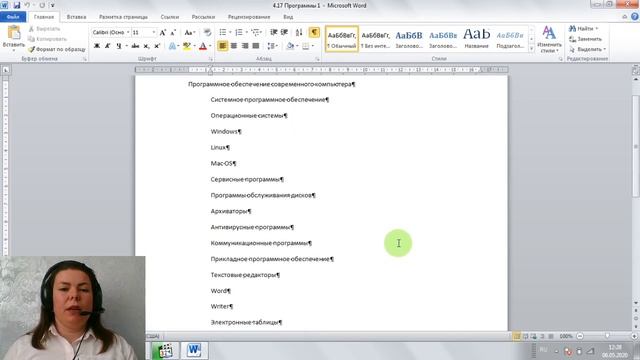Viewport: 640px width, 360px height.
Task: Switch to the Вставка tab
Action: click(76, 17)
